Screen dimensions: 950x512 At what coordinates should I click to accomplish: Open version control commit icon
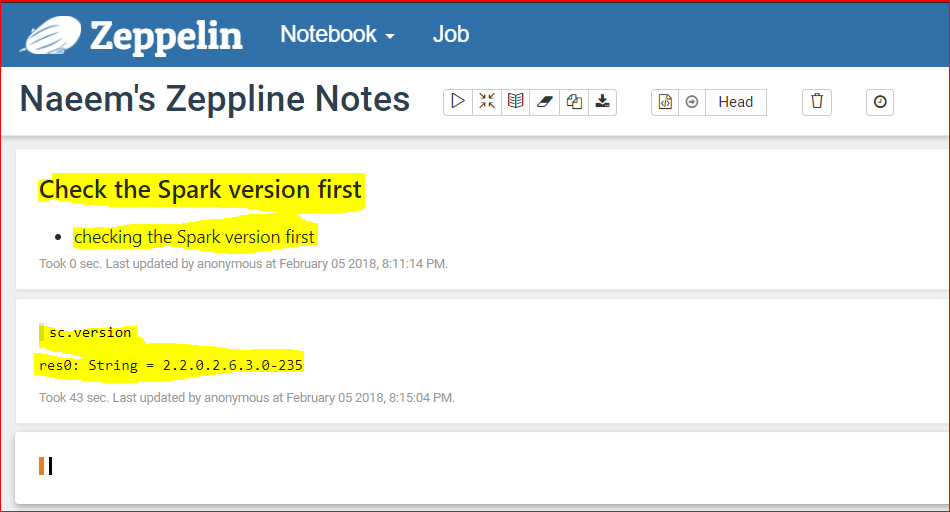coord(665,102)
